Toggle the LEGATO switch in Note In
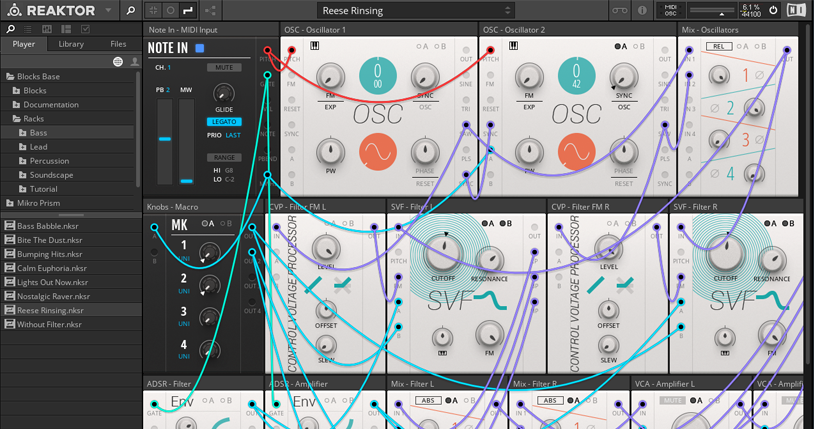814x429 pixels. click(x=224, y=122)
